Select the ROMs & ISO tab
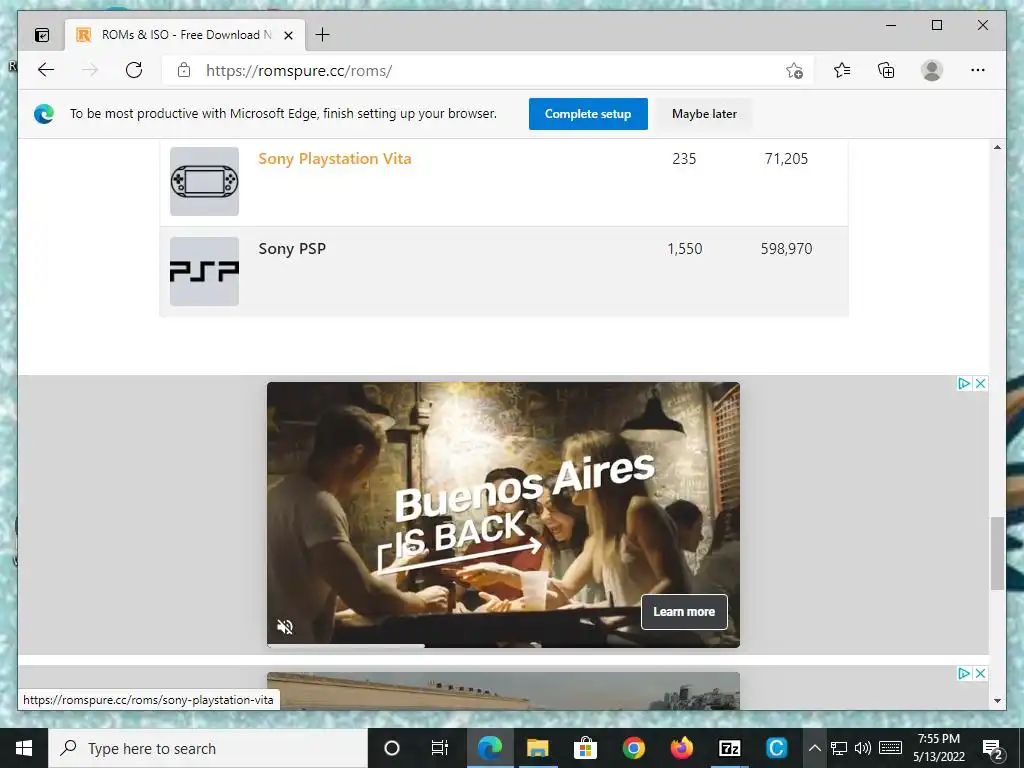The image size is (1024, 768). 185,35
